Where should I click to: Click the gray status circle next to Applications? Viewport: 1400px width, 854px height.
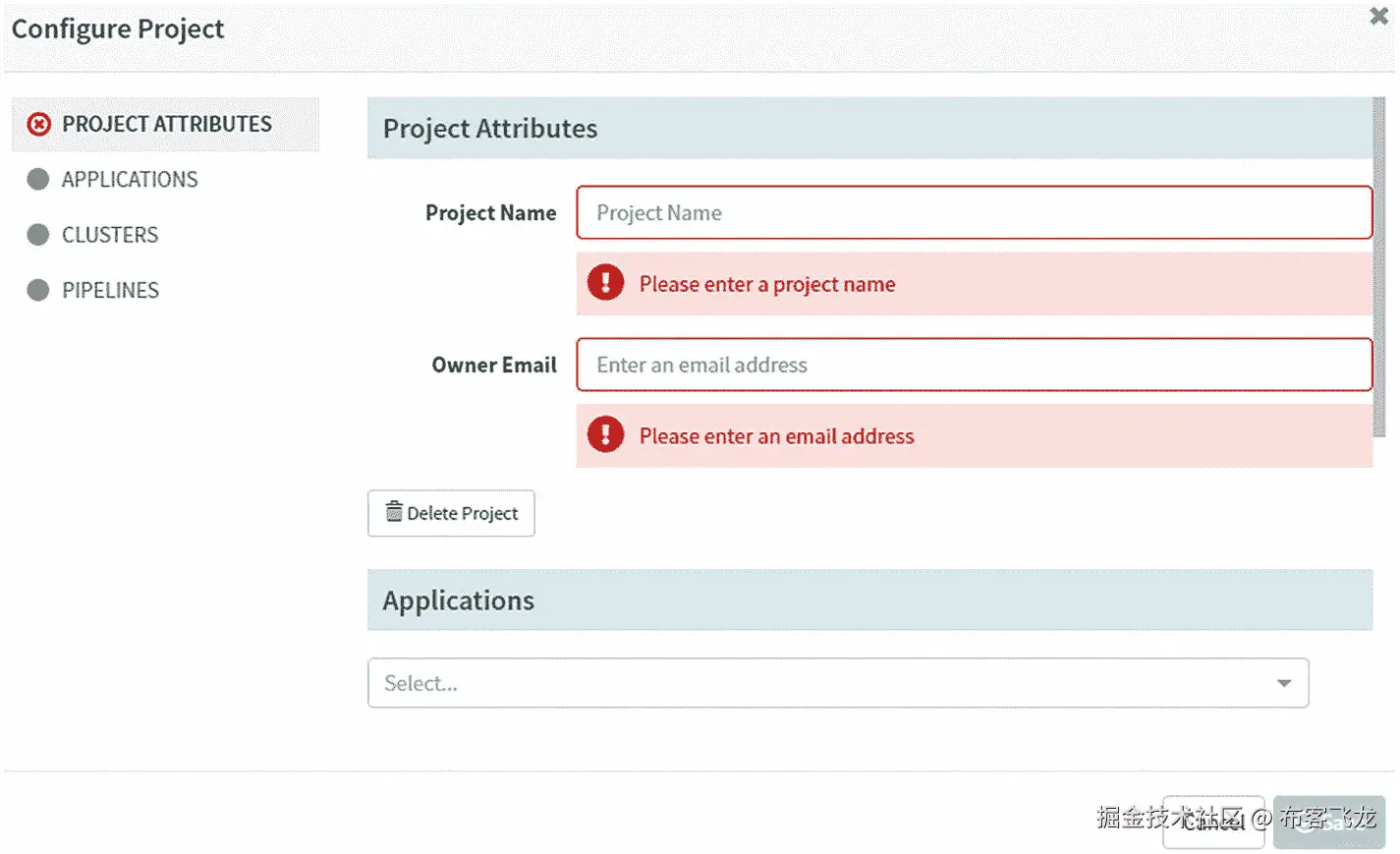pos(38,179)
